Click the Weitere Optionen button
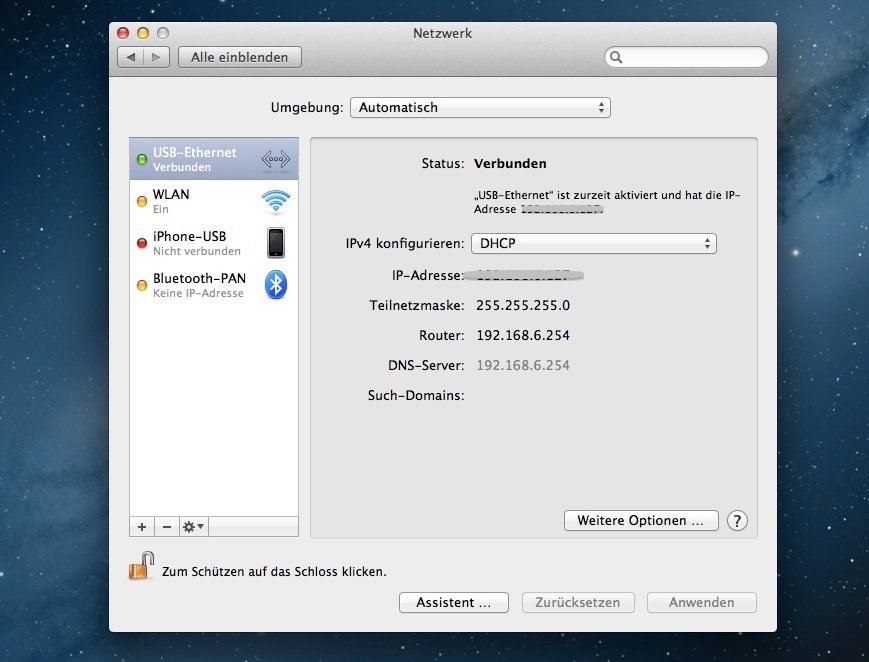Image resolution: width=869 pixels, height=662 pixels. tap(641, 521)
